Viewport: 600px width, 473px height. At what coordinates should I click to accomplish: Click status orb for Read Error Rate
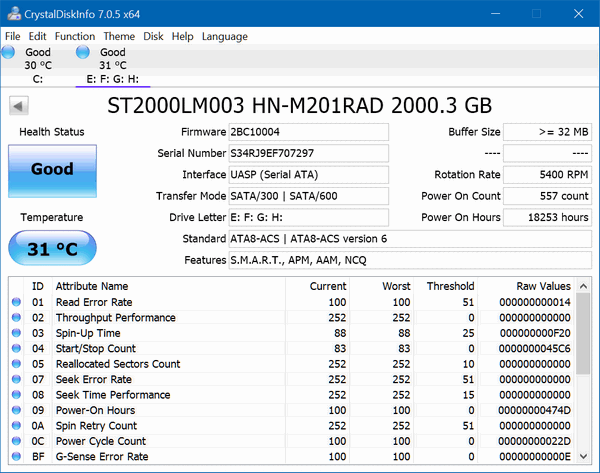click(x=16, y=302)
